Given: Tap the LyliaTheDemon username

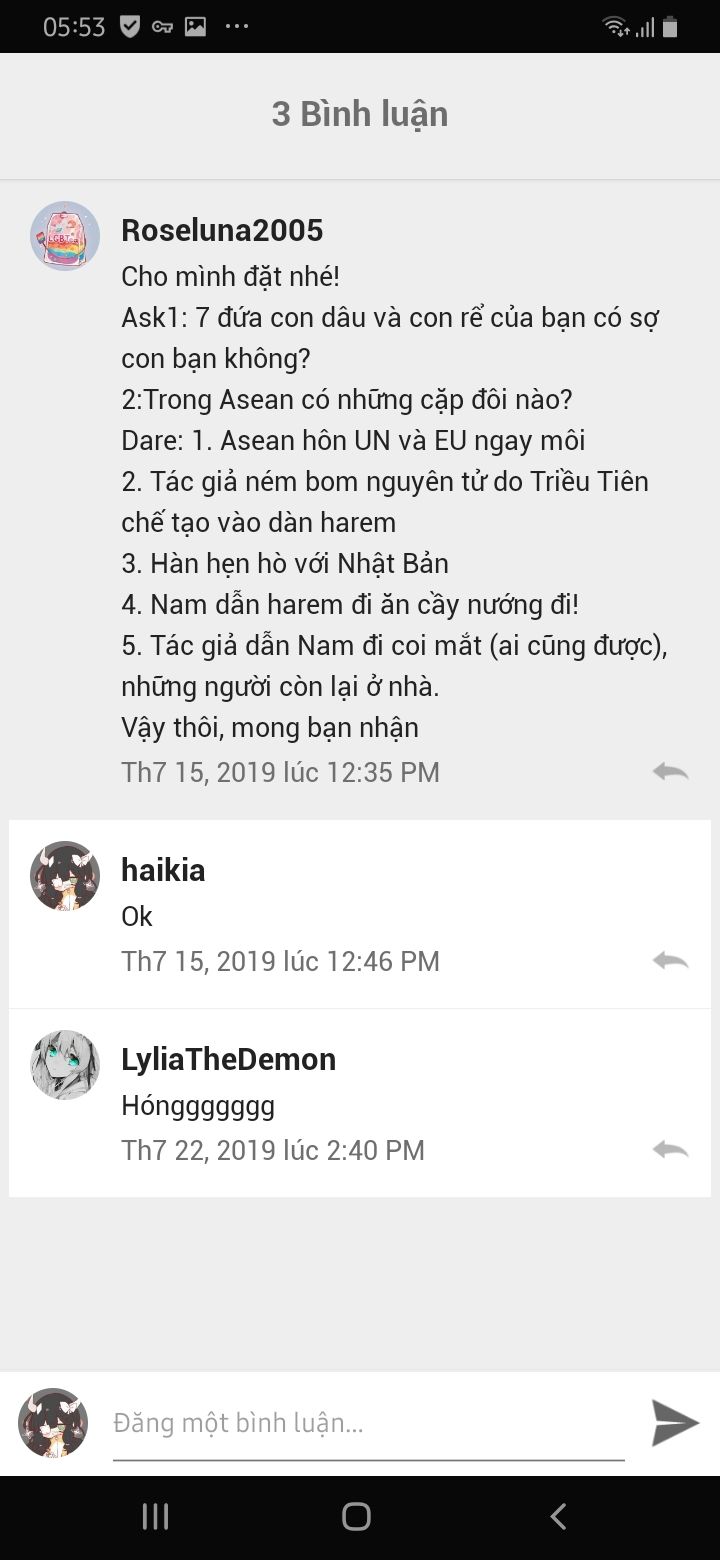Looking at the screenshot, I should (x=228, y=1059).
